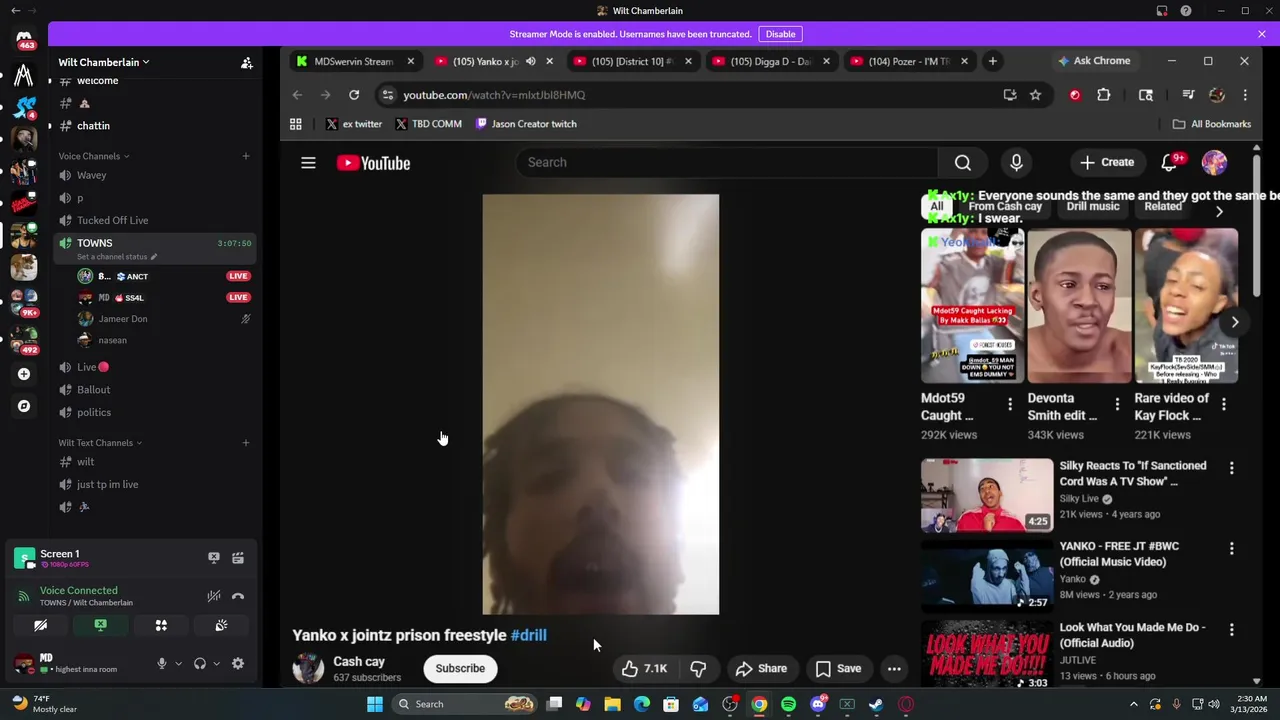
Task: Turn on camera in Discord voice panel
Action: [x=40, y=625]
